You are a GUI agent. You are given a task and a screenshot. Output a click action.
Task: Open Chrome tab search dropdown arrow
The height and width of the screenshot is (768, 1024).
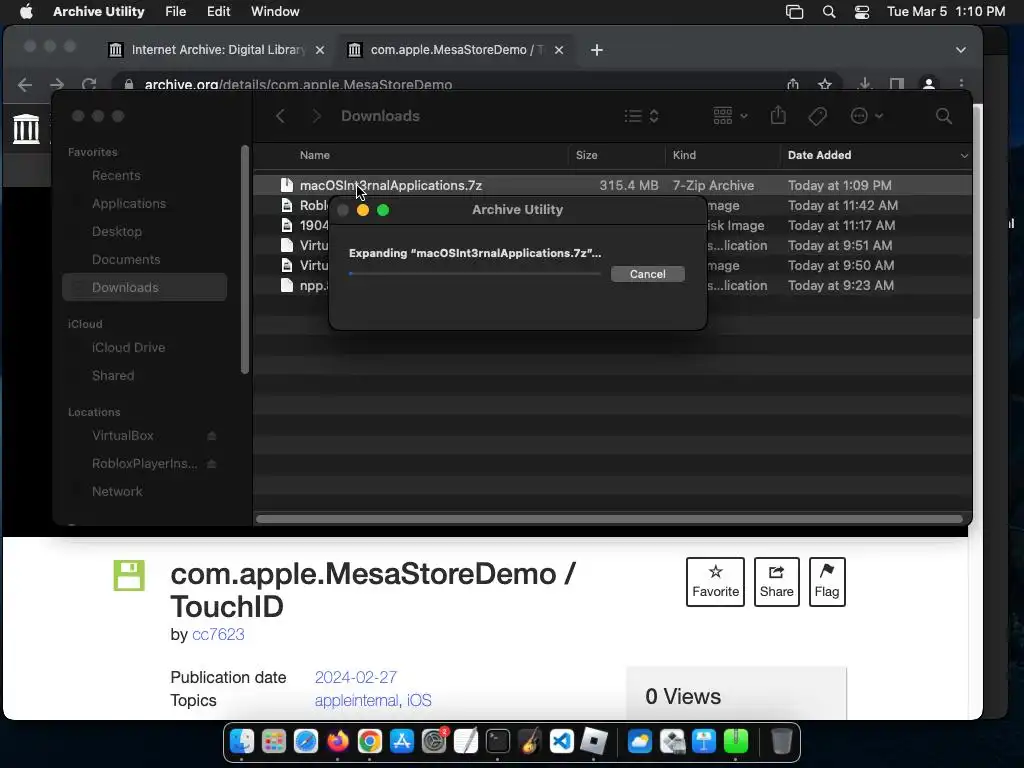pos(961,50)
